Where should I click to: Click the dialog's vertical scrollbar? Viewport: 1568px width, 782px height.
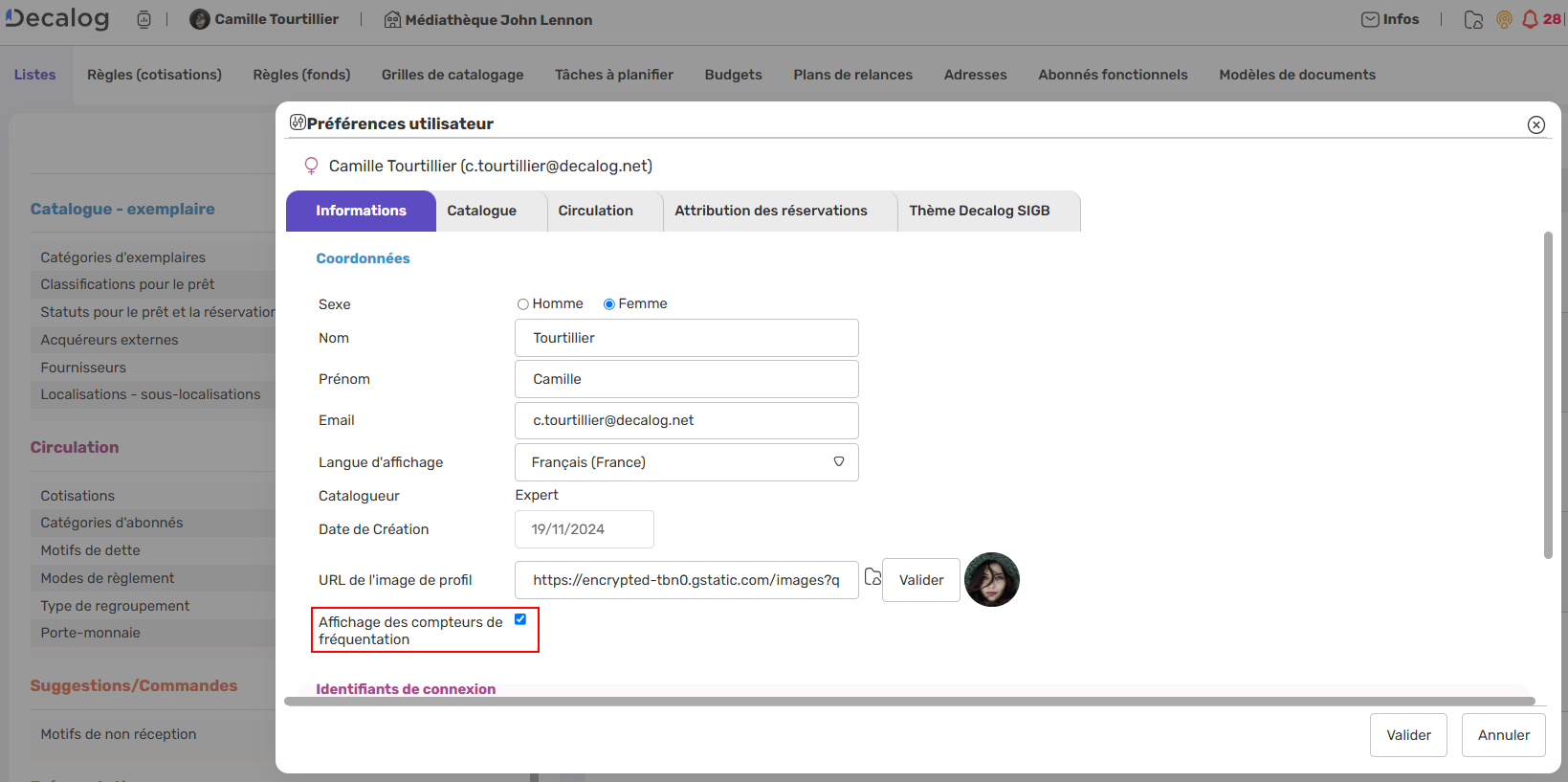tap(1548, 394)
